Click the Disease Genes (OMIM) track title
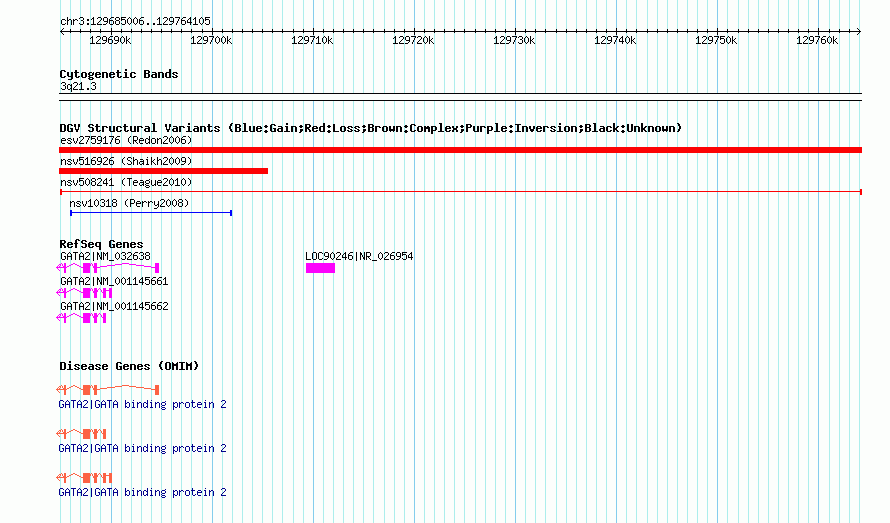This screenshot has width=890, height=523. tap(129, 366)
